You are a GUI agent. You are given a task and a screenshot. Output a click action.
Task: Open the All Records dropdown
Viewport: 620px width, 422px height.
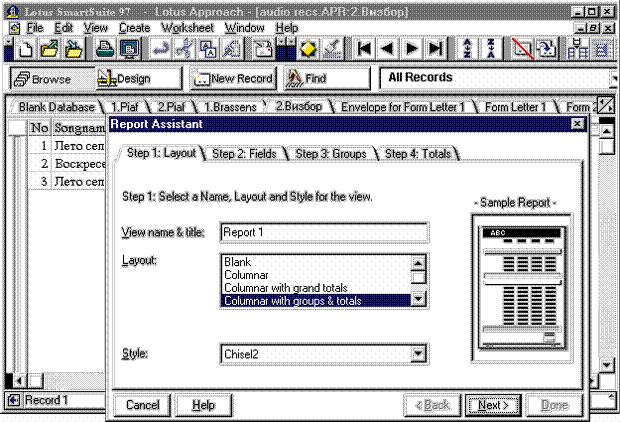pyautogui.click(x=614, y=78)
